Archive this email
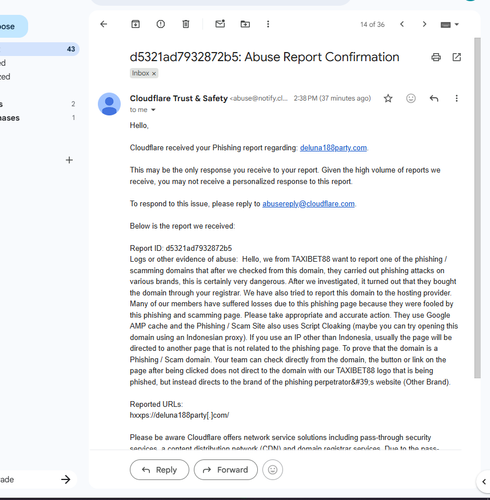This screenshot has height=500, width=490. [135, 24]
